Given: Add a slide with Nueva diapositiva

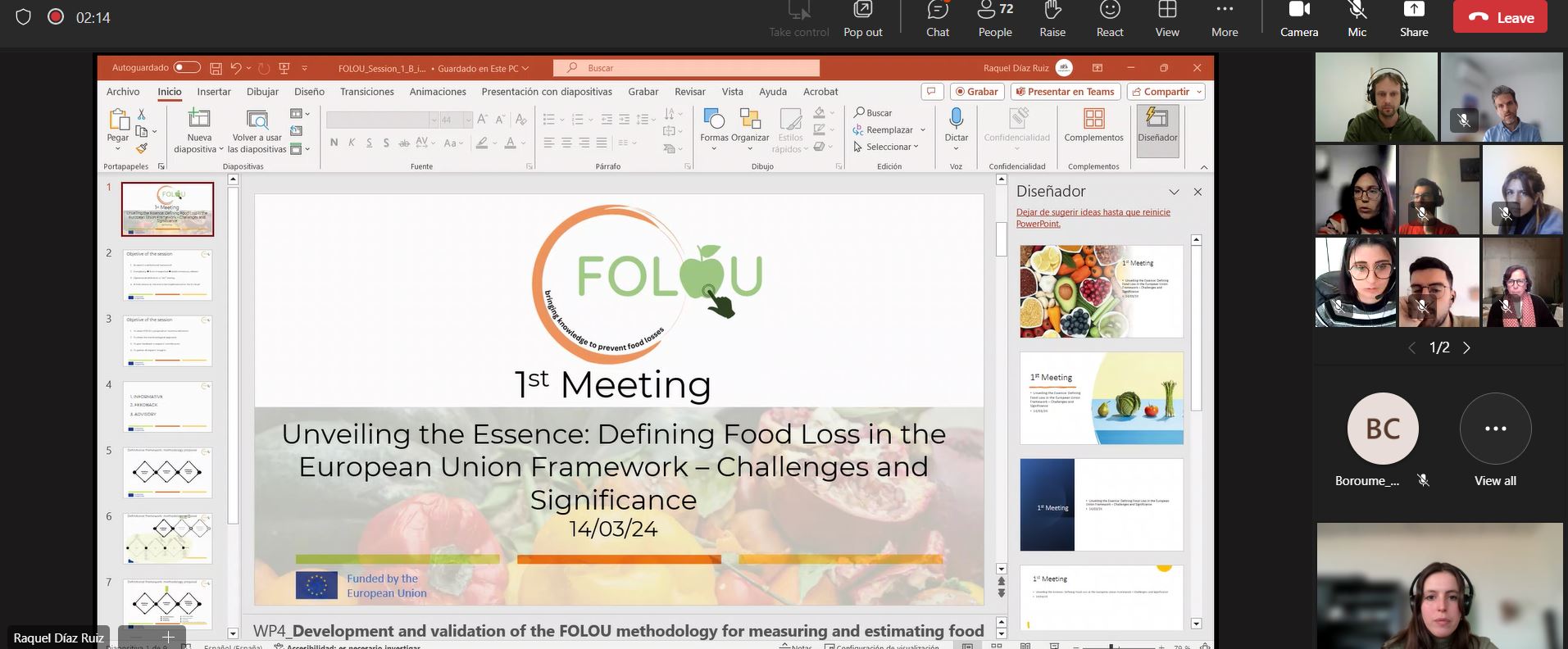Looking at the screenshot, I should 199,129.
